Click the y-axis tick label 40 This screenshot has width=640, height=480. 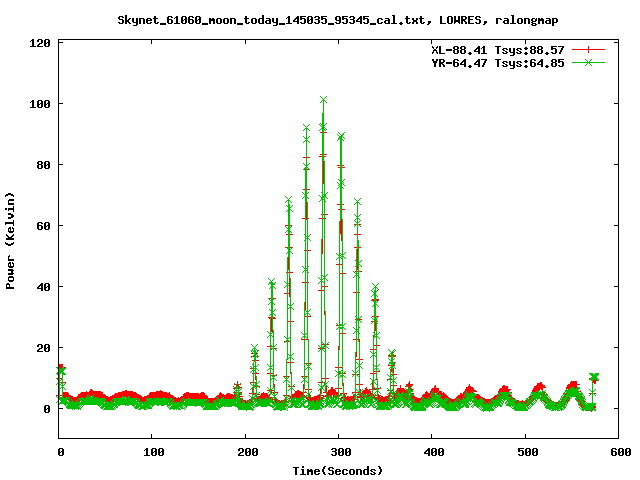(43, 287)
